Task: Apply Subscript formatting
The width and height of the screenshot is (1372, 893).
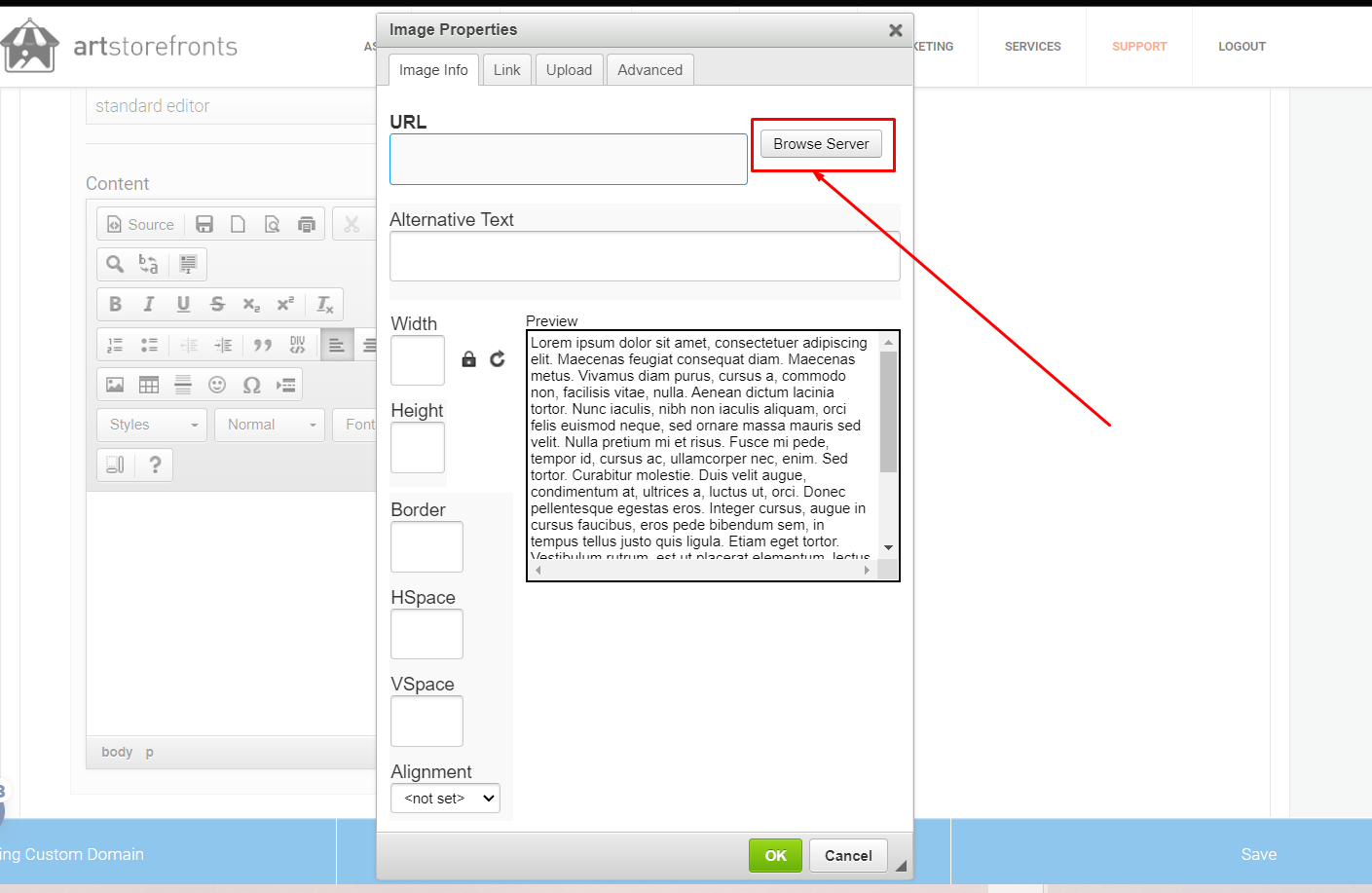Action: [251, 304]
